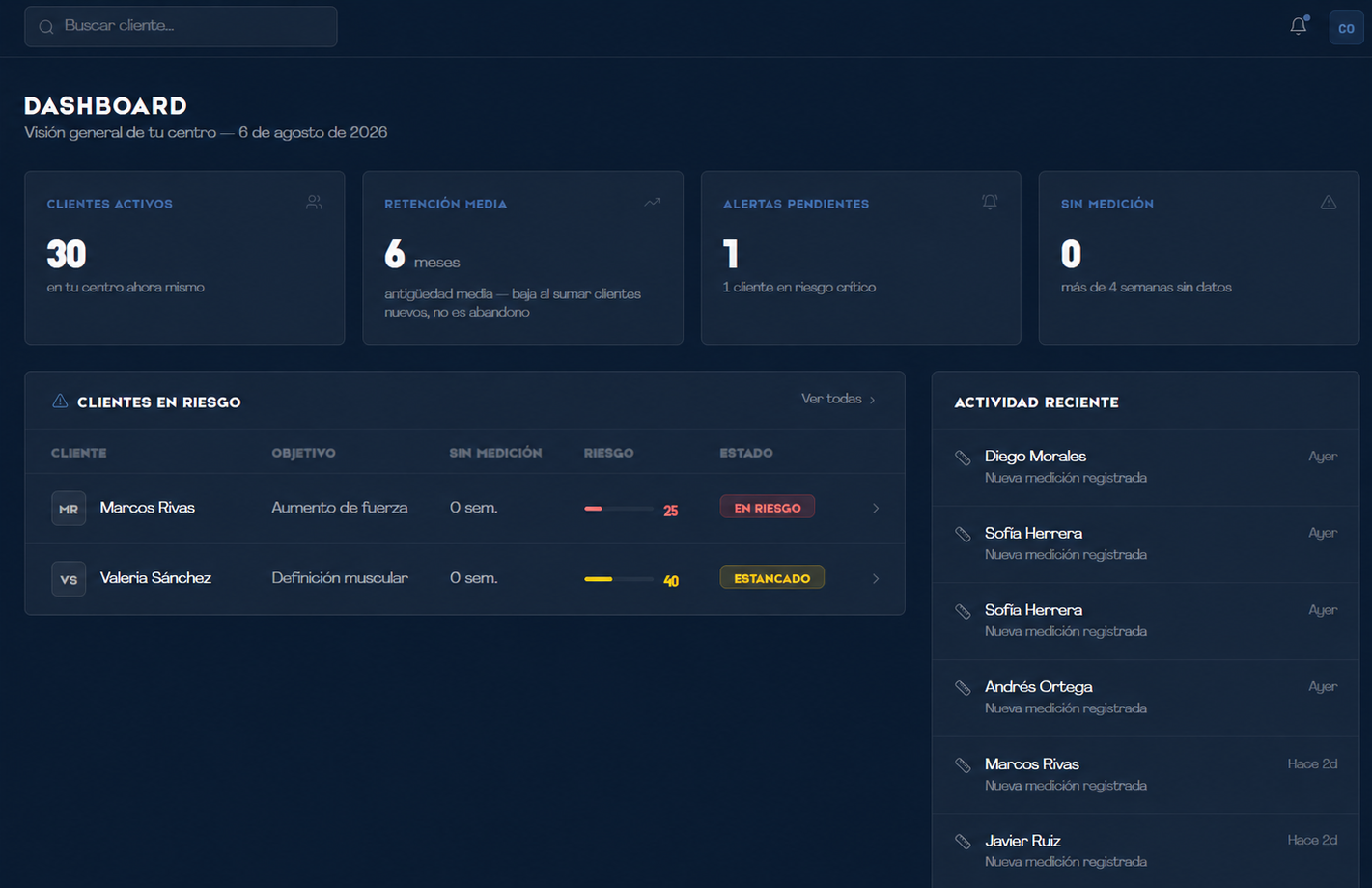Select the VS avatar for Valeria Sánchez
The image size is (1372, 888).
(x=69, y=579)
